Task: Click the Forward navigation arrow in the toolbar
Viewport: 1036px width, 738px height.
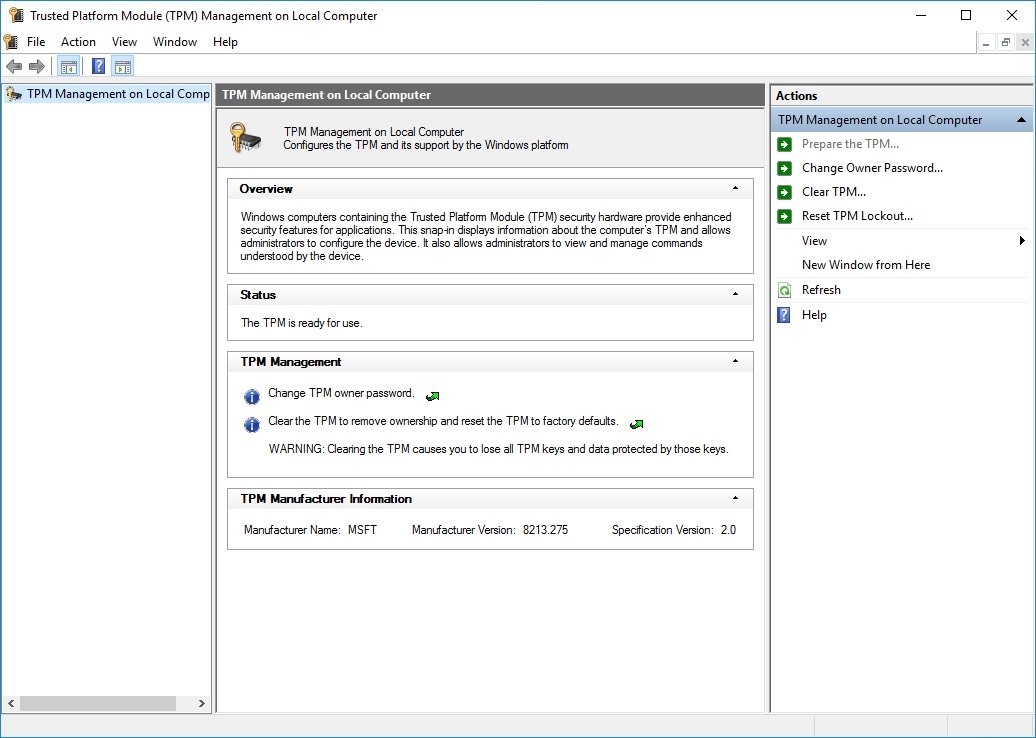Action: pyautogui.click(x=36, y=66)
